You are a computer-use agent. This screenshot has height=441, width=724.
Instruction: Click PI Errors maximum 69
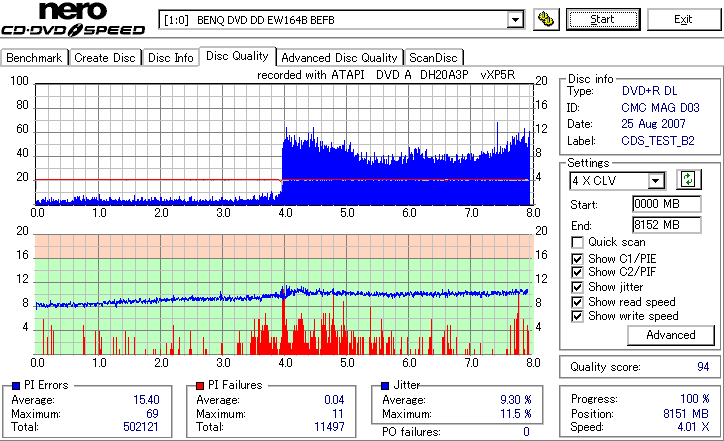click(x=152, y=414)
